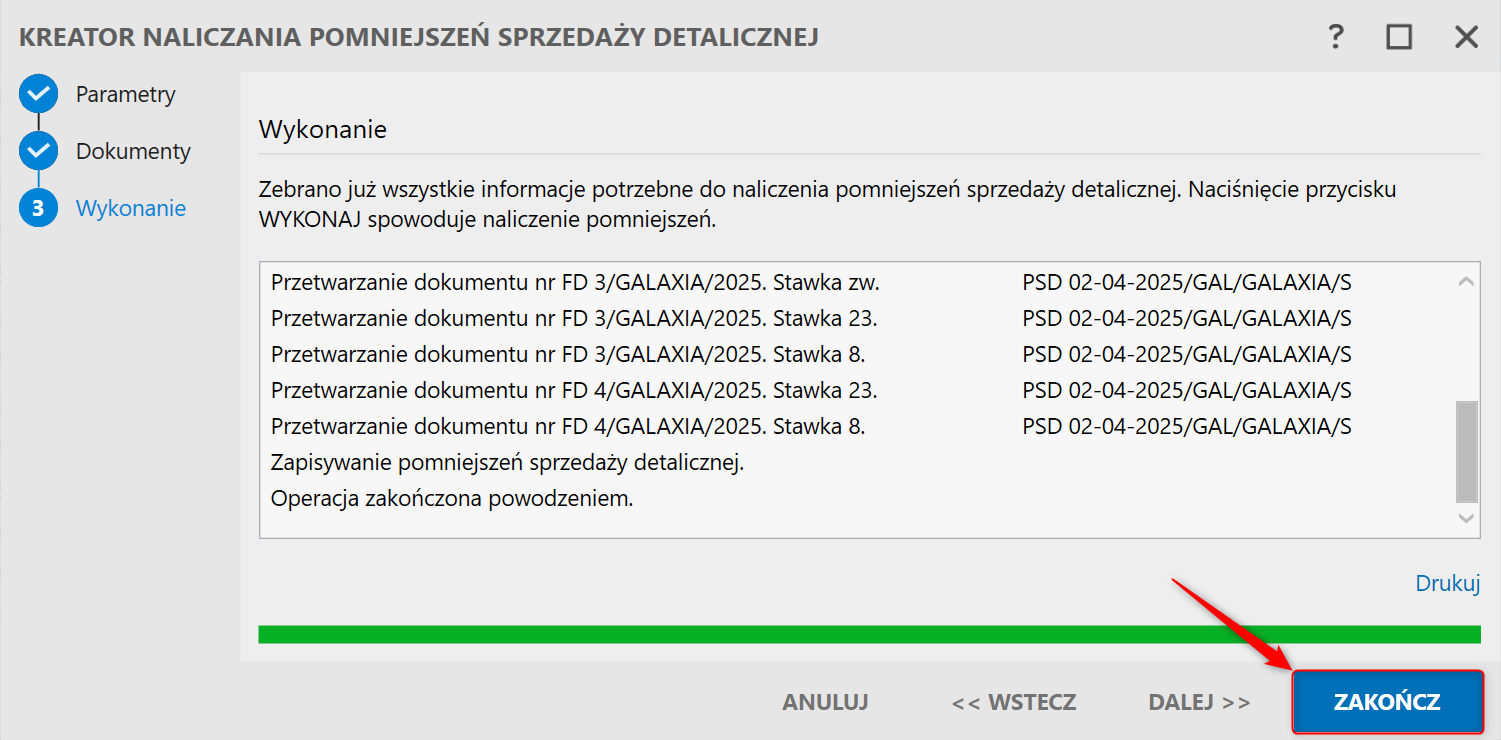Click the ZAKOŃCZ button

1387,702
